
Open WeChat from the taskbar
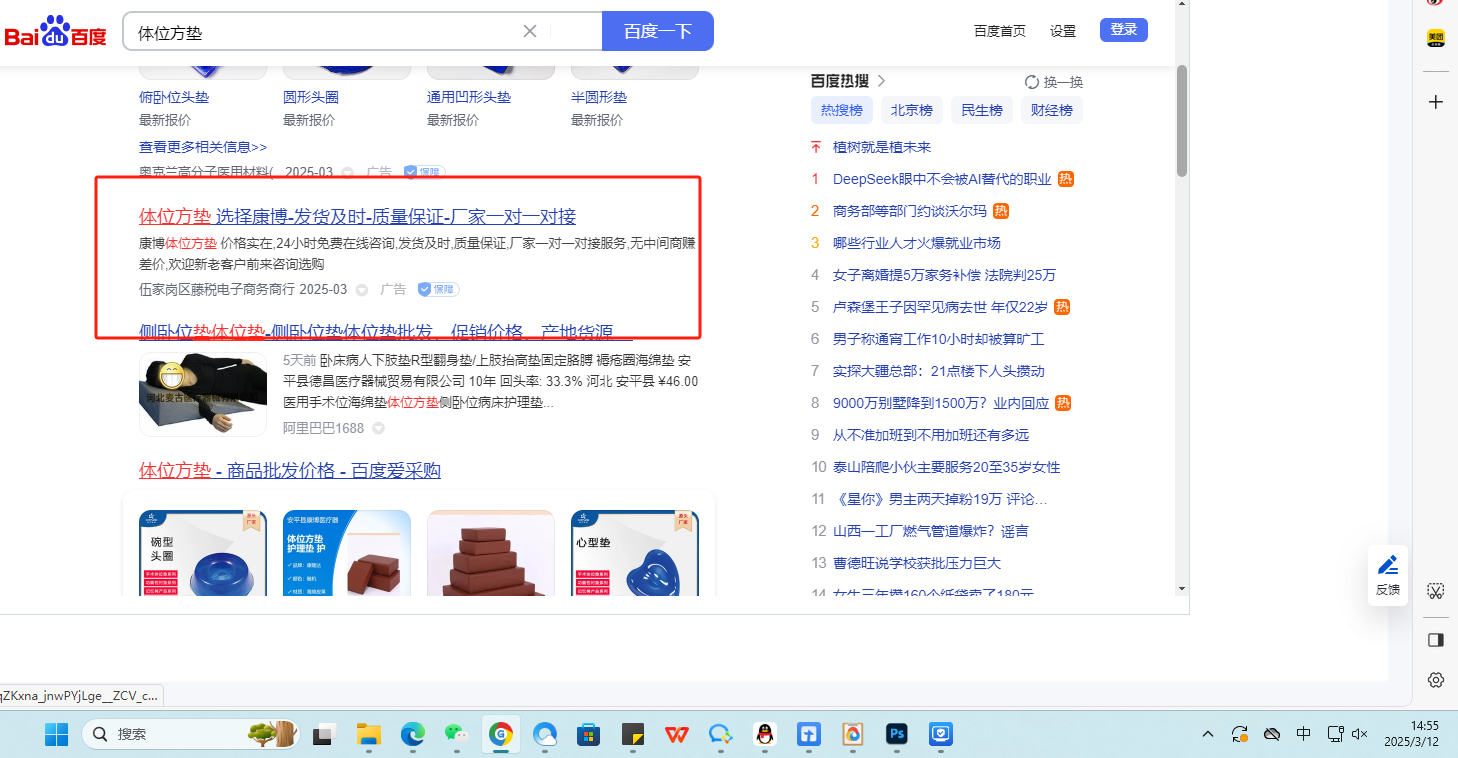click(457, 734)
